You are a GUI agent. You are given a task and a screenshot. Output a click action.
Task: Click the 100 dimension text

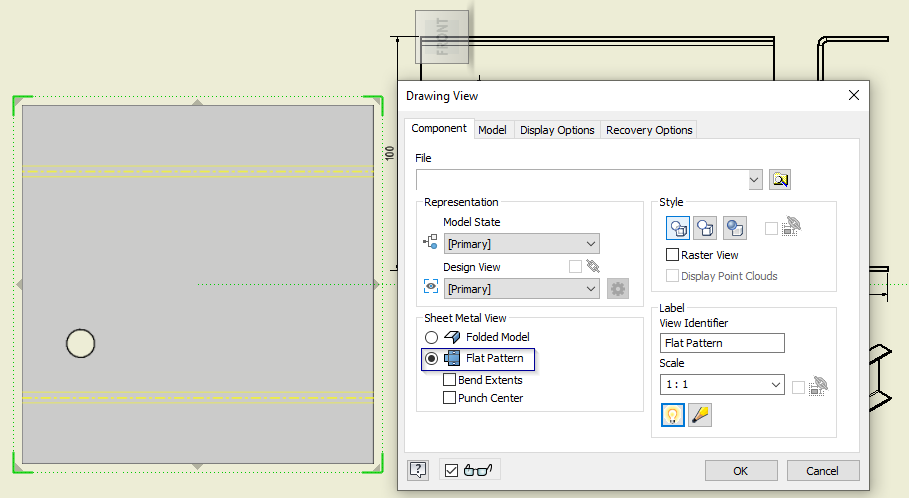pos(389,153)
